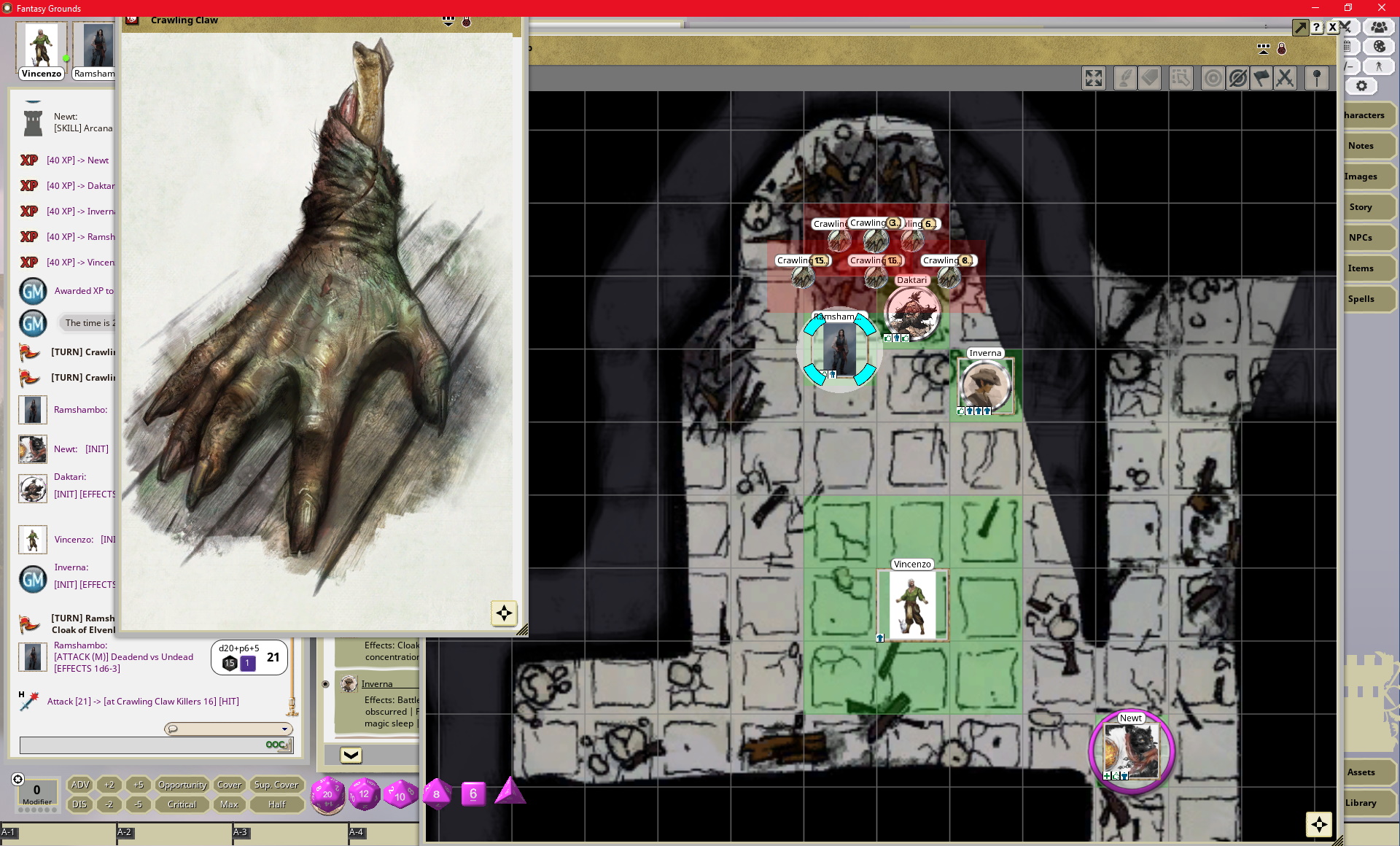Open the color palette sidebar icon

point(1379,46)
